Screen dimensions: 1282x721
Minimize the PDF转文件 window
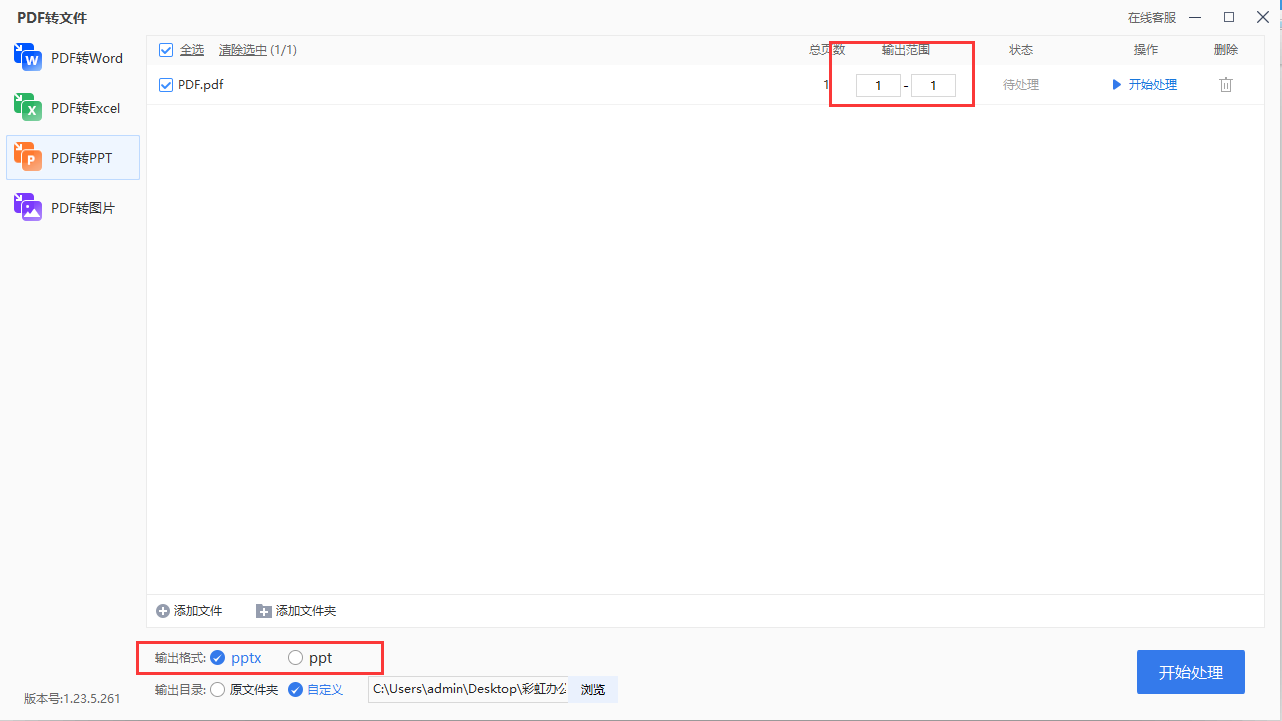[x=1197, y=18]
